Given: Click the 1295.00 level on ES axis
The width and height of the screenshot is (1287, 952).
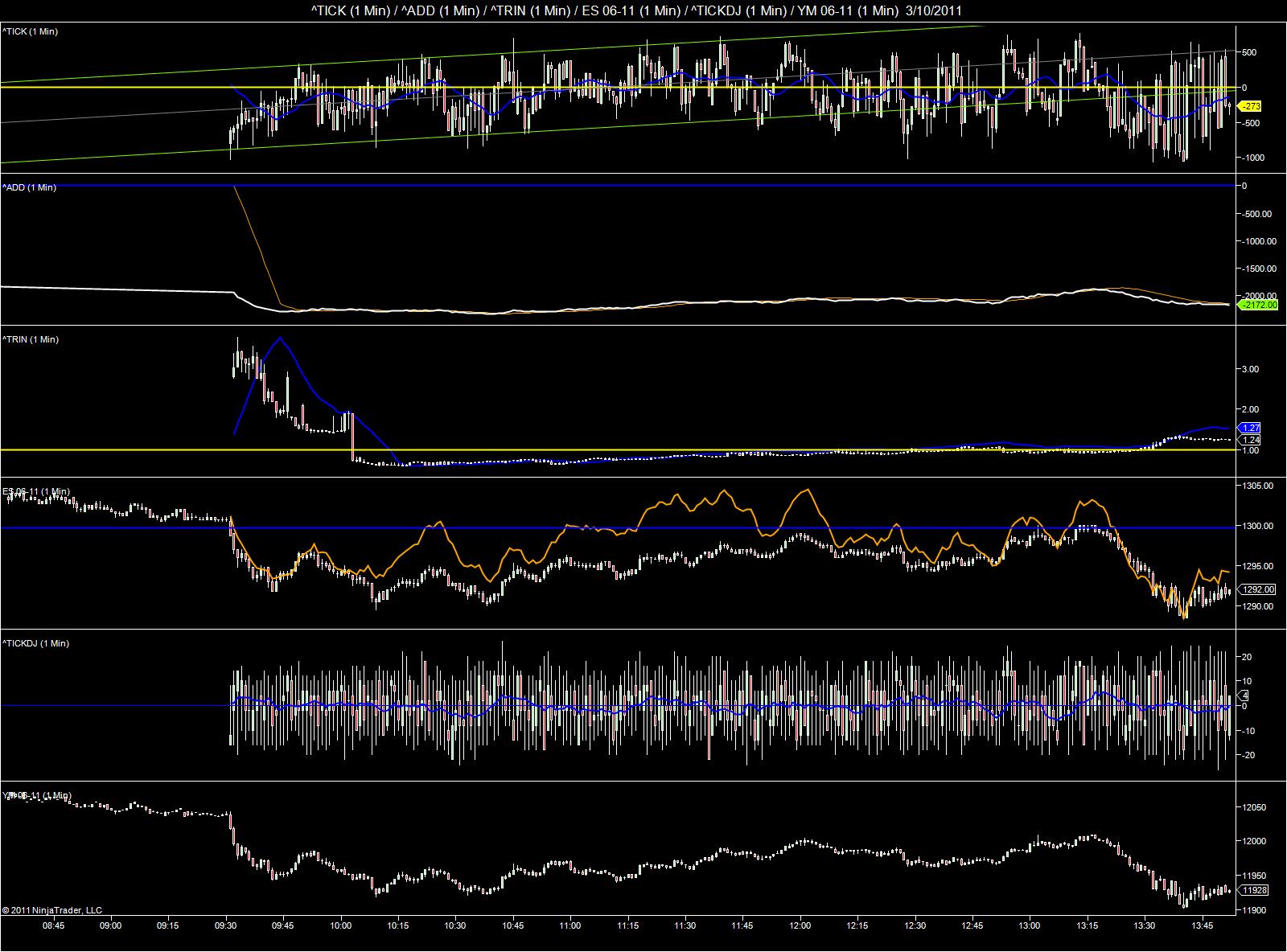Looking at the screenshot, I should tap(1259, 566).
